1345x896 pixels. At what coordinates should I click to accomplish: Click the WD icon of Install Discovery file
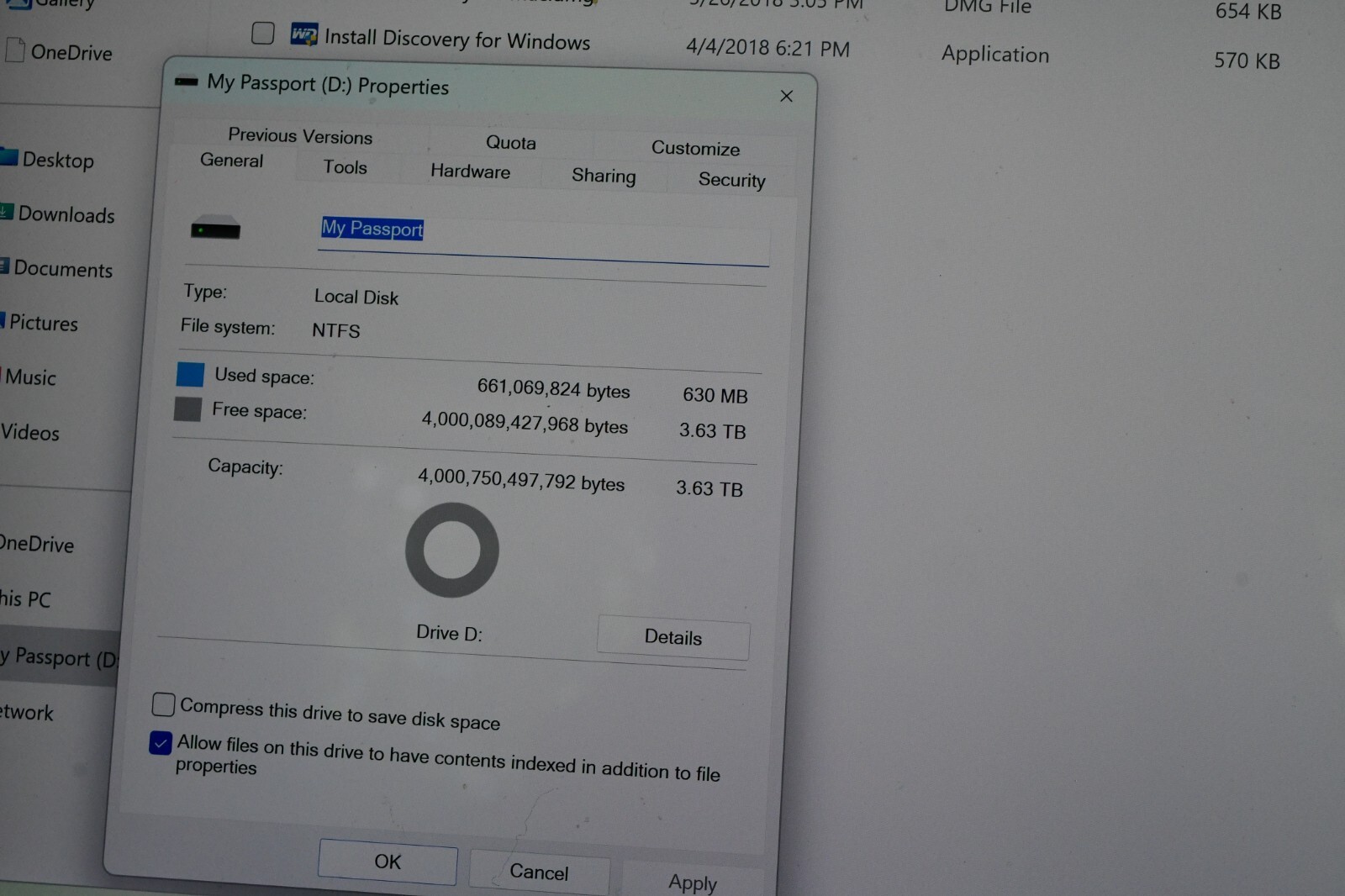click(x=303, y=34)
